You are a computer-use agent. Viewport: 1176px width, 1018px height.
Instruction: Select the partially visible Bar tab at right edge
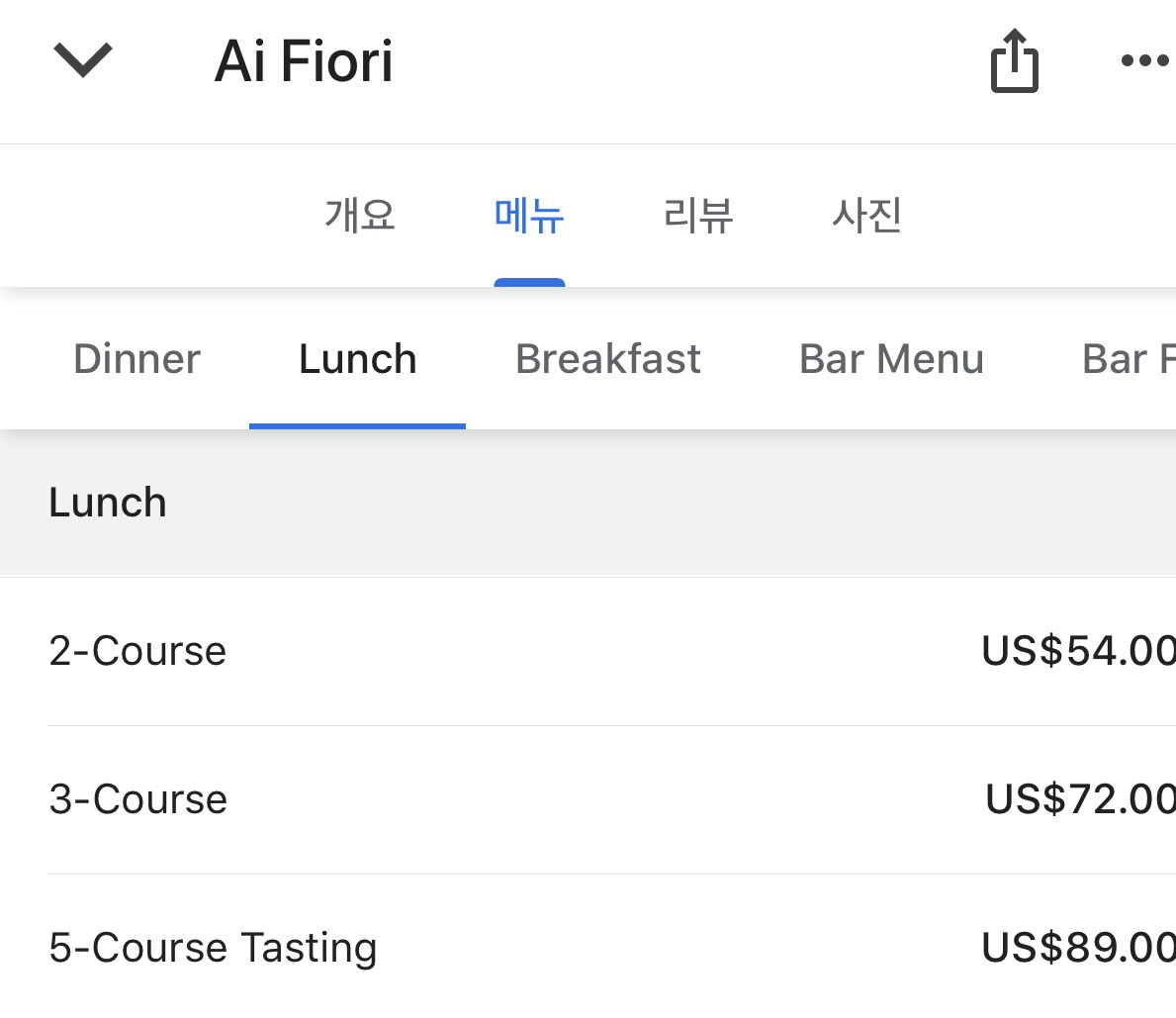point(1129,359)
